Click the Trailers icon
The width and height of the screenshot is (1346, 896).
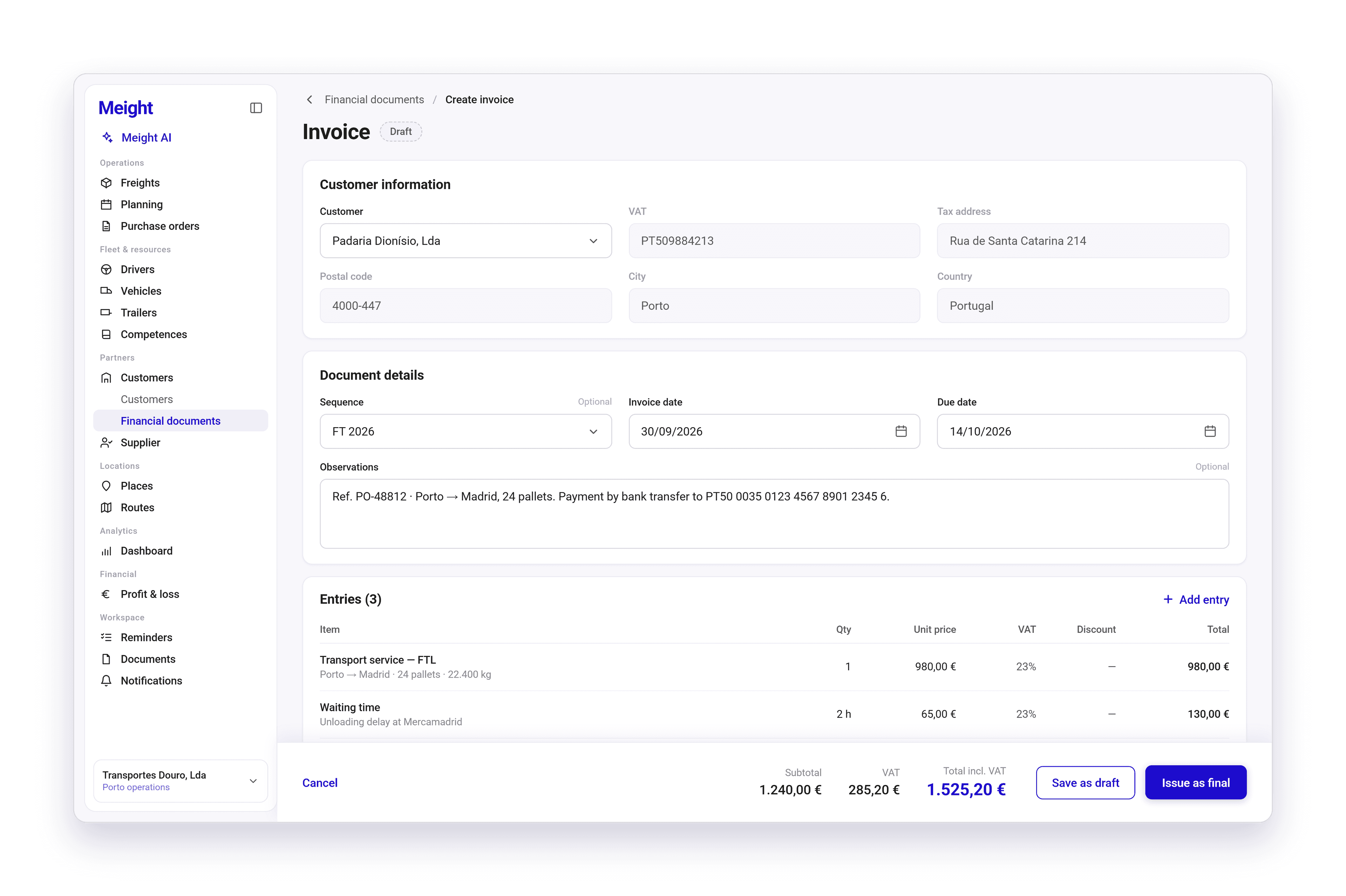coord(106,313)
